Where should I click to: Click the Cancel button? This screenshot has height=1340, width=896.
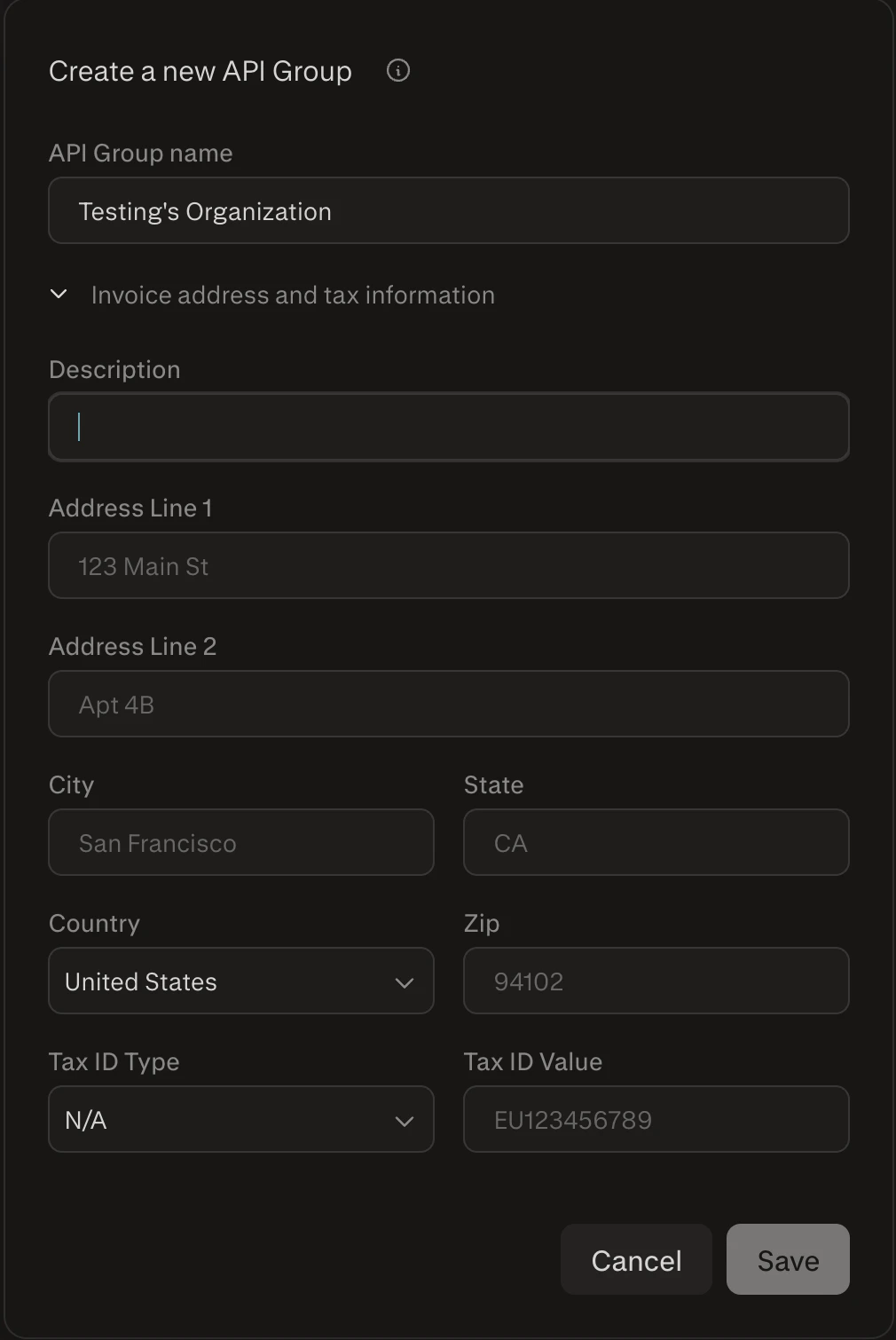tap(635, 1259)
